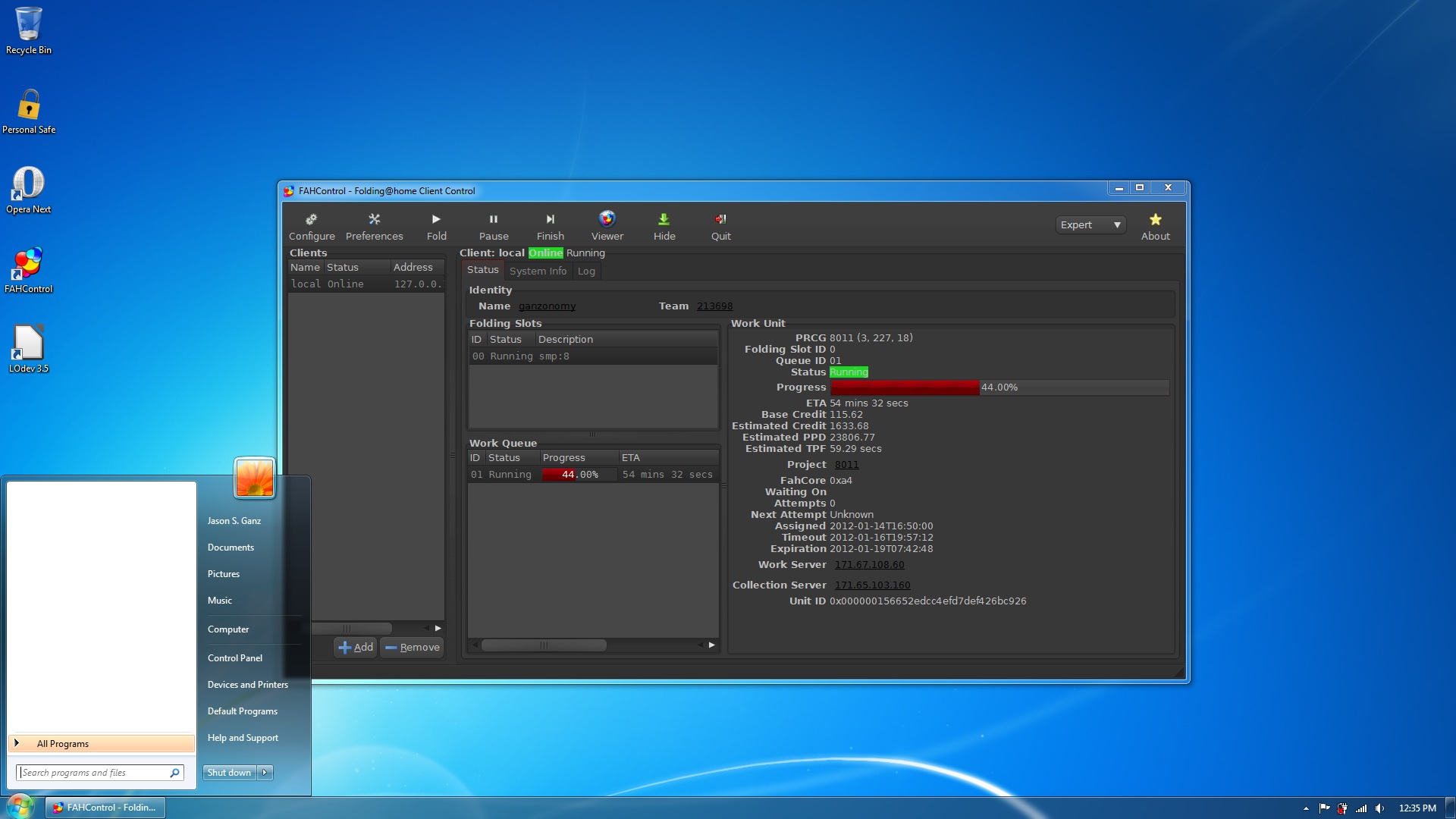
Task: Click the Clients list scroll right arrow
Action: tap(438, 629)
